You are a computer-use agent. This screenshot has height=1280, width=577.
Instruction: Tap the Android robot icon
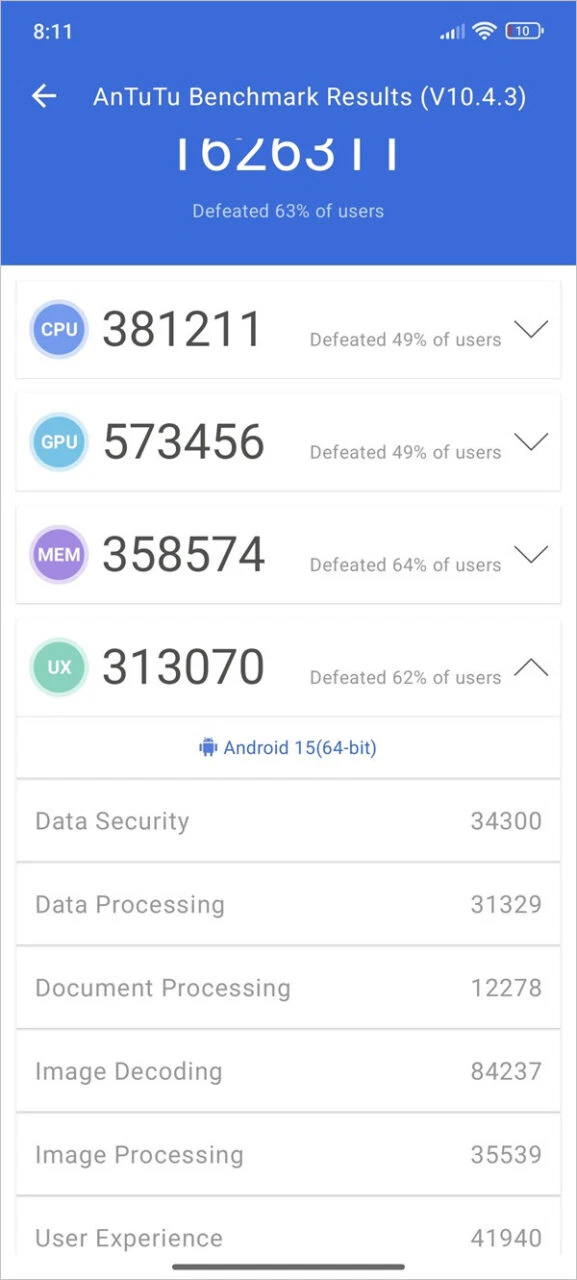(209, 747)
